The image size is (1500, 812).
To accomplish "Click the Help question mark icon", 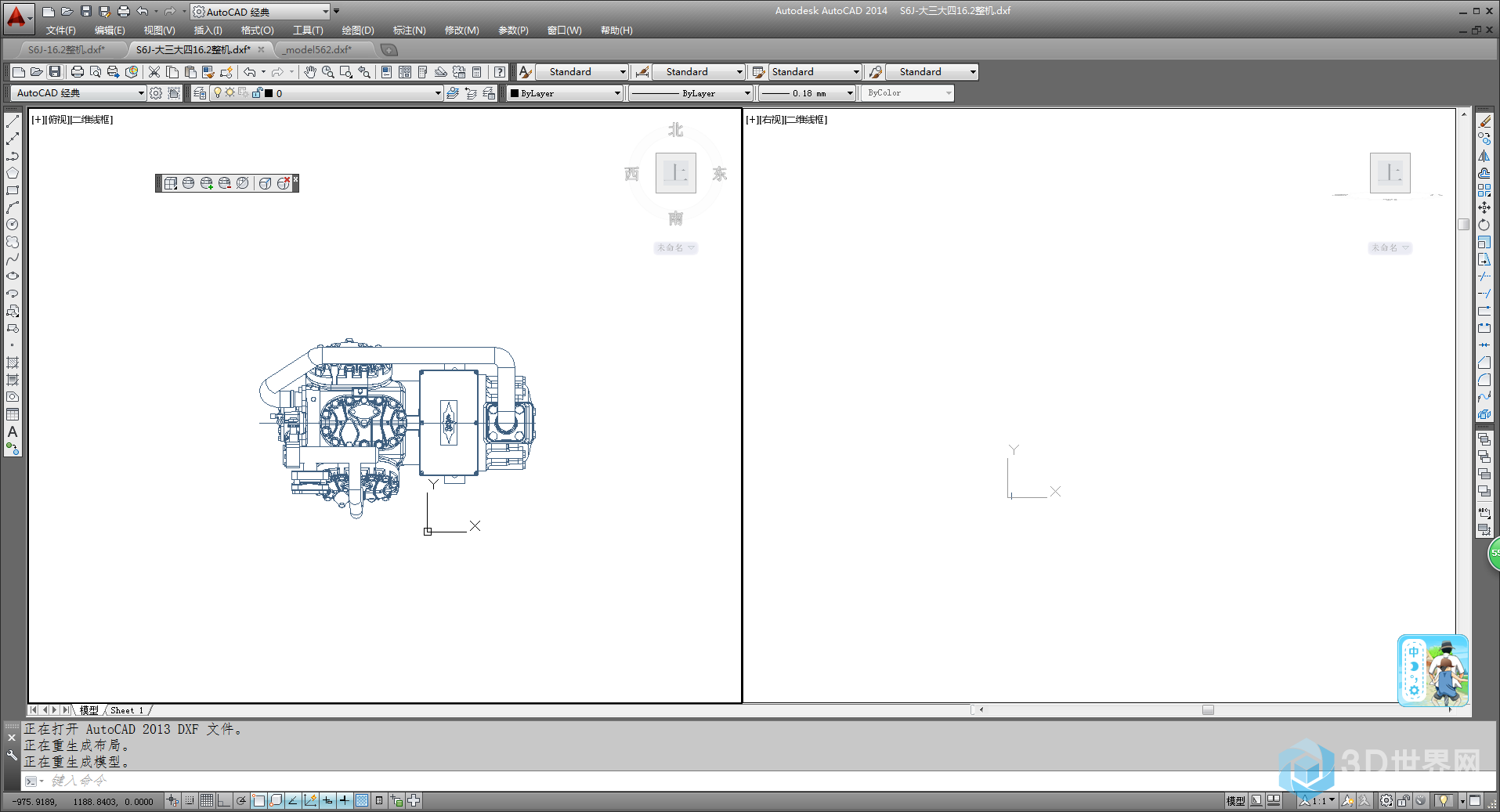I will tap(499, 72).
